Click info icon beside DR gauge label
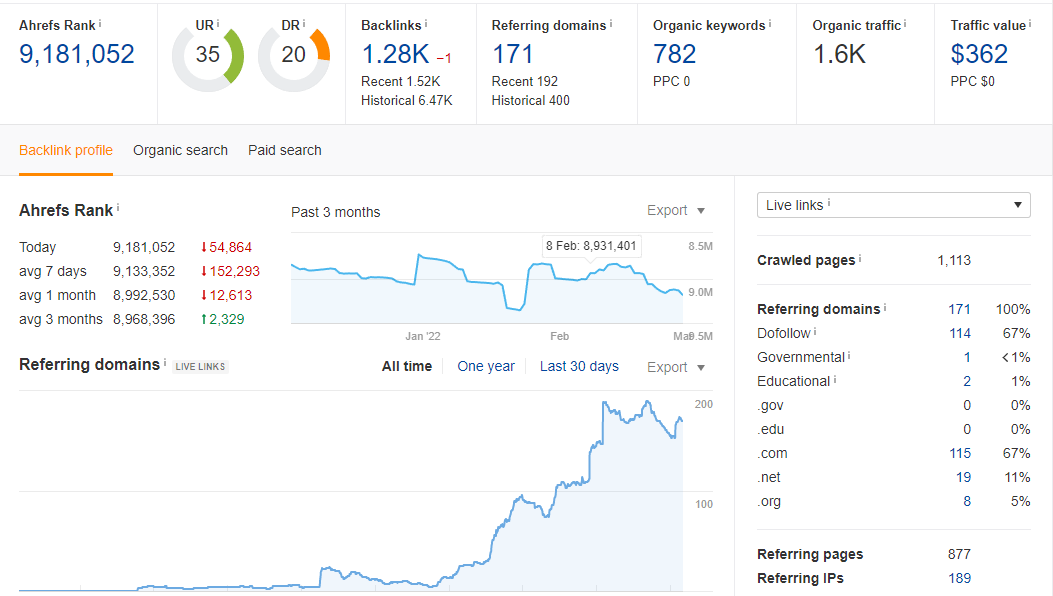 click(x=304, y=24)
